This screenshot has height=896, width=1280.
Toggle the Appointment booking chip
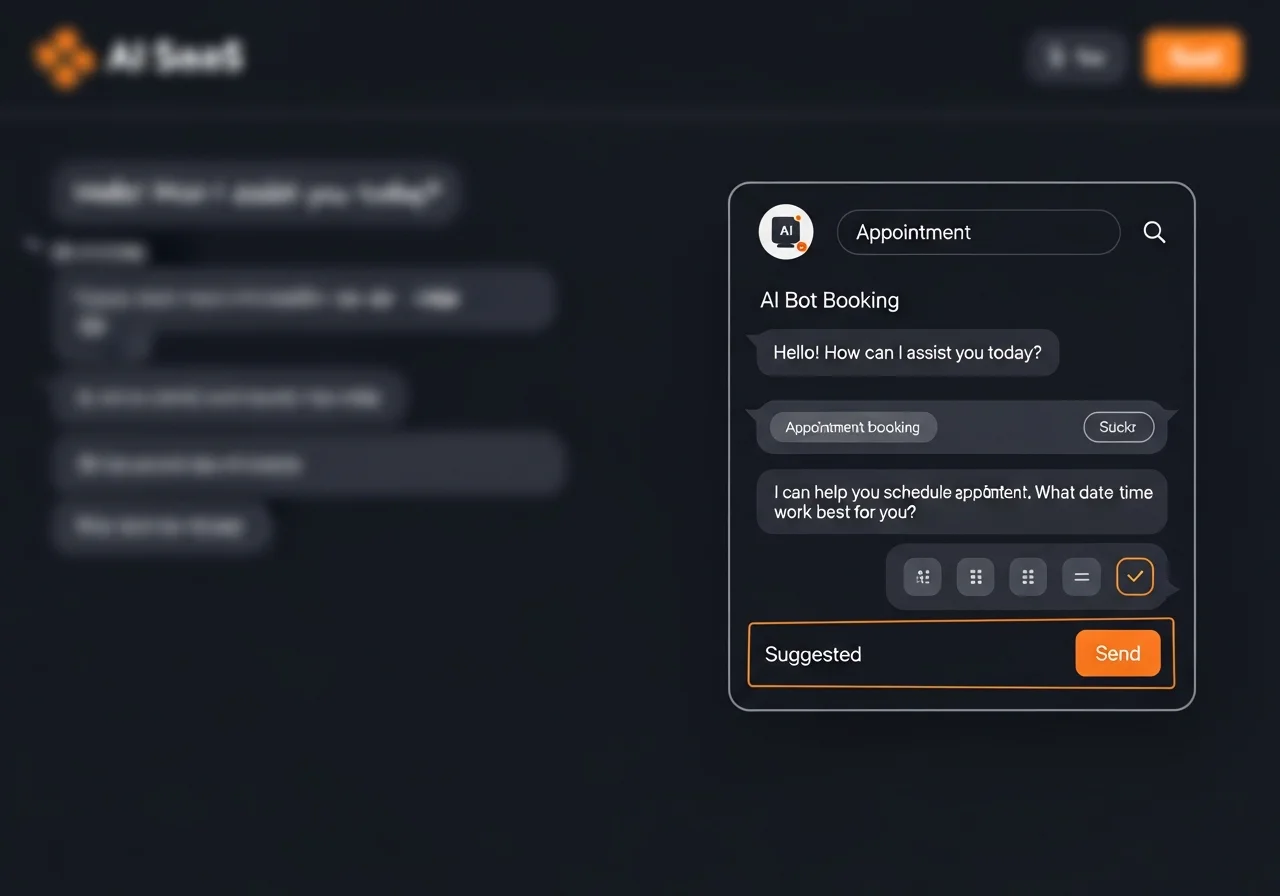pos(853,427)
